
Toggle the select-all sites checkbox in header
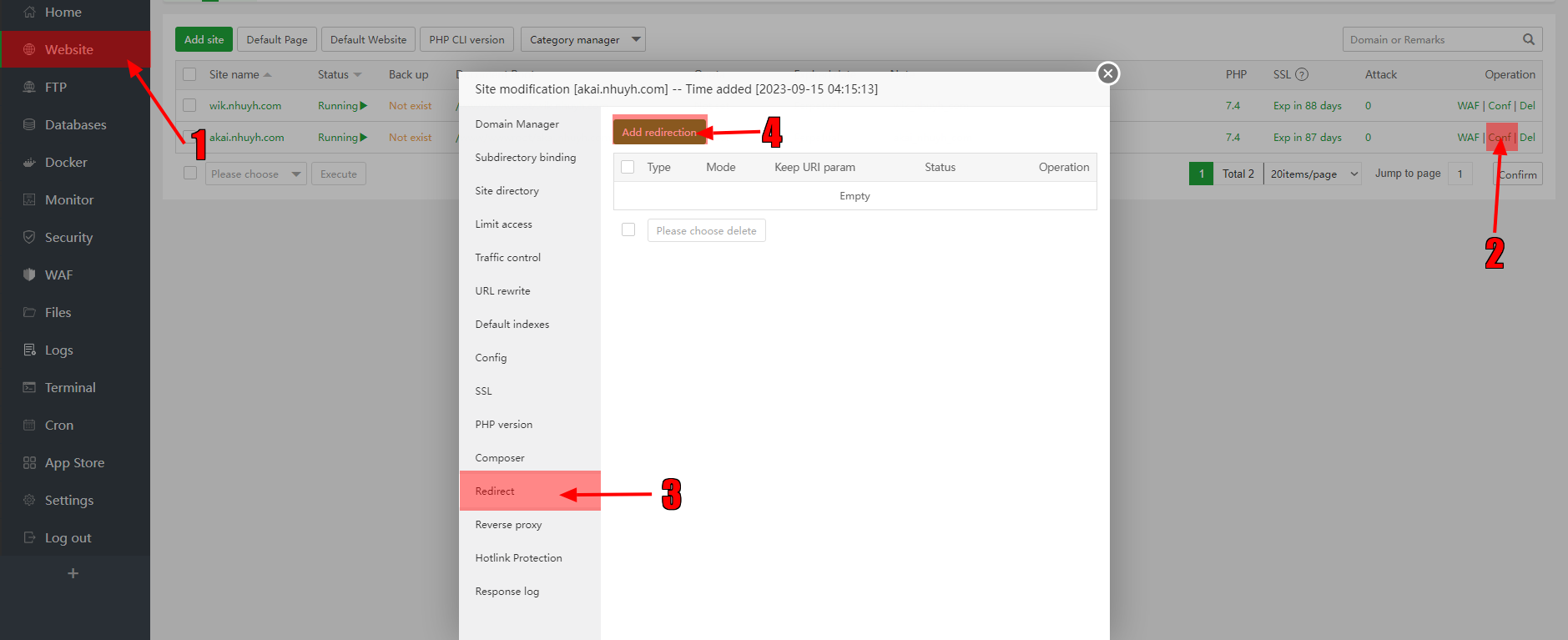tap(189, 74)
